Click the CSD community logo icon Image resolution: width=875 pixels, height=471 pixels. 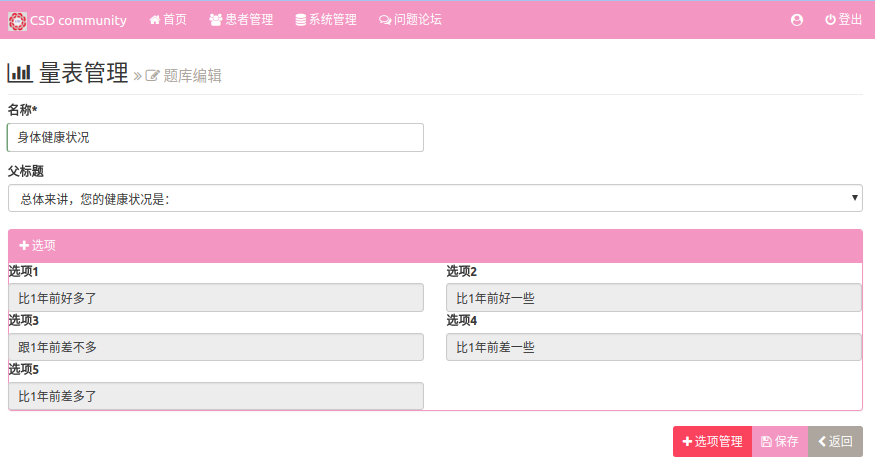[18, 20]
